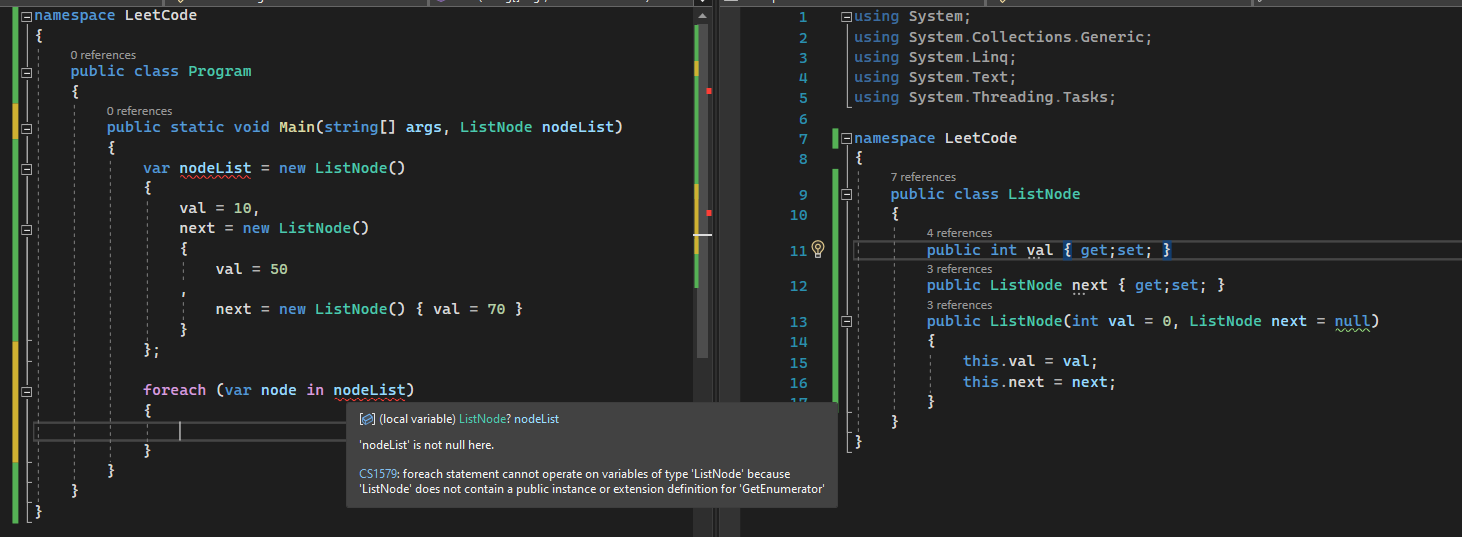Open the 7 references CodeLens link

pos(922,177)
